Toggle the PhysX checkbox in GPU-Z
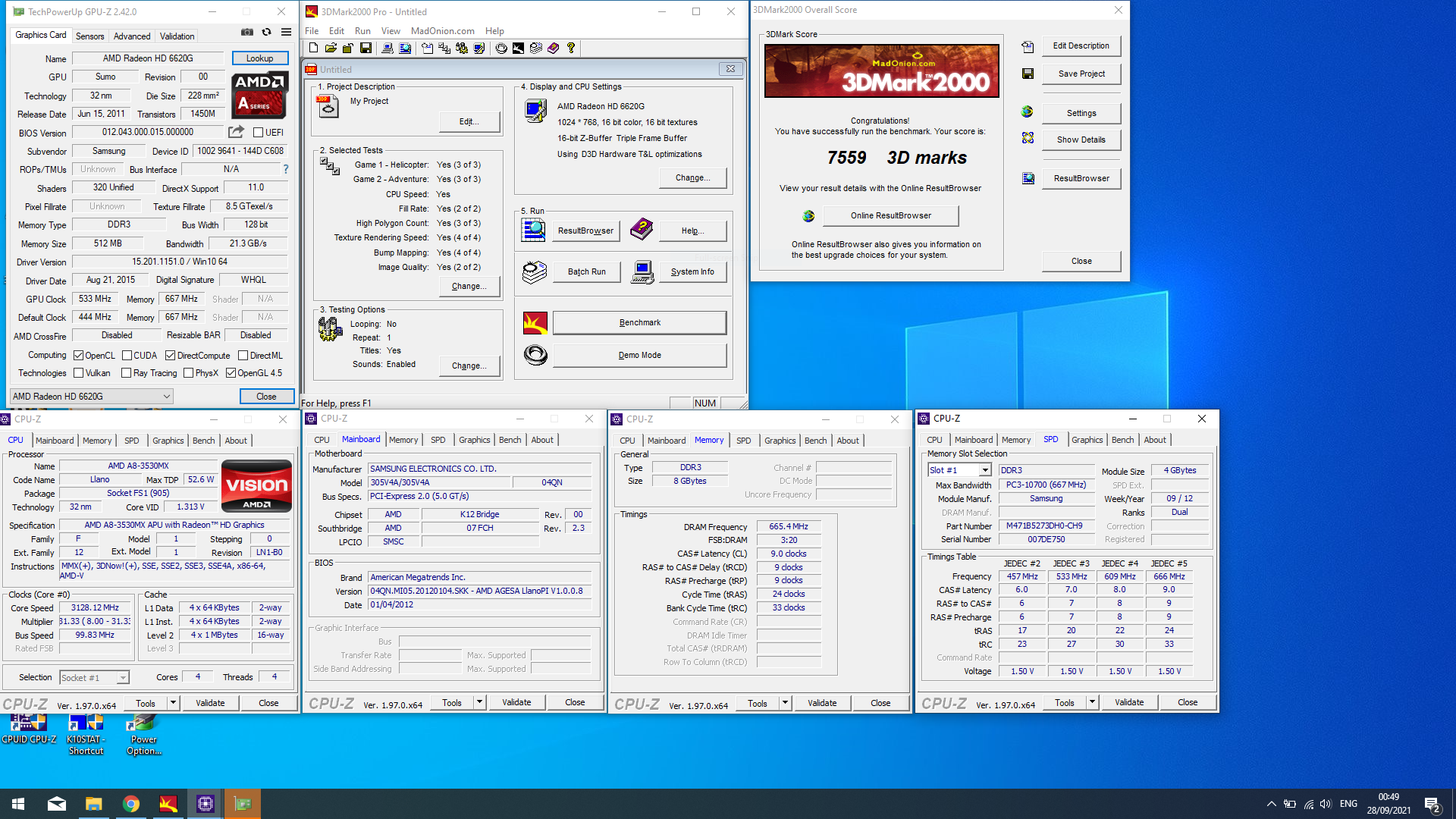The height and width of the screenshot is (819, 1456). tap(188, 373)
